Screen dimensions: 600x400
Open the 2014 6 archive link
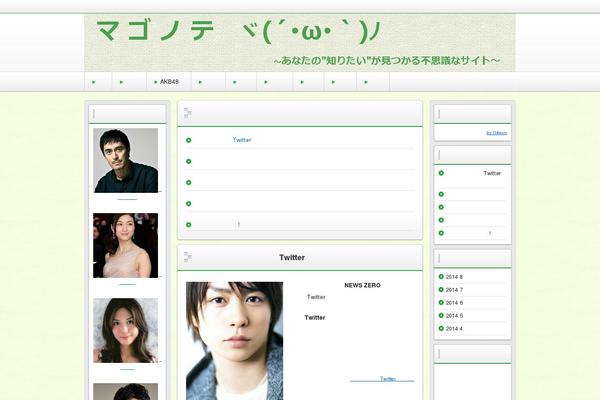454,303
